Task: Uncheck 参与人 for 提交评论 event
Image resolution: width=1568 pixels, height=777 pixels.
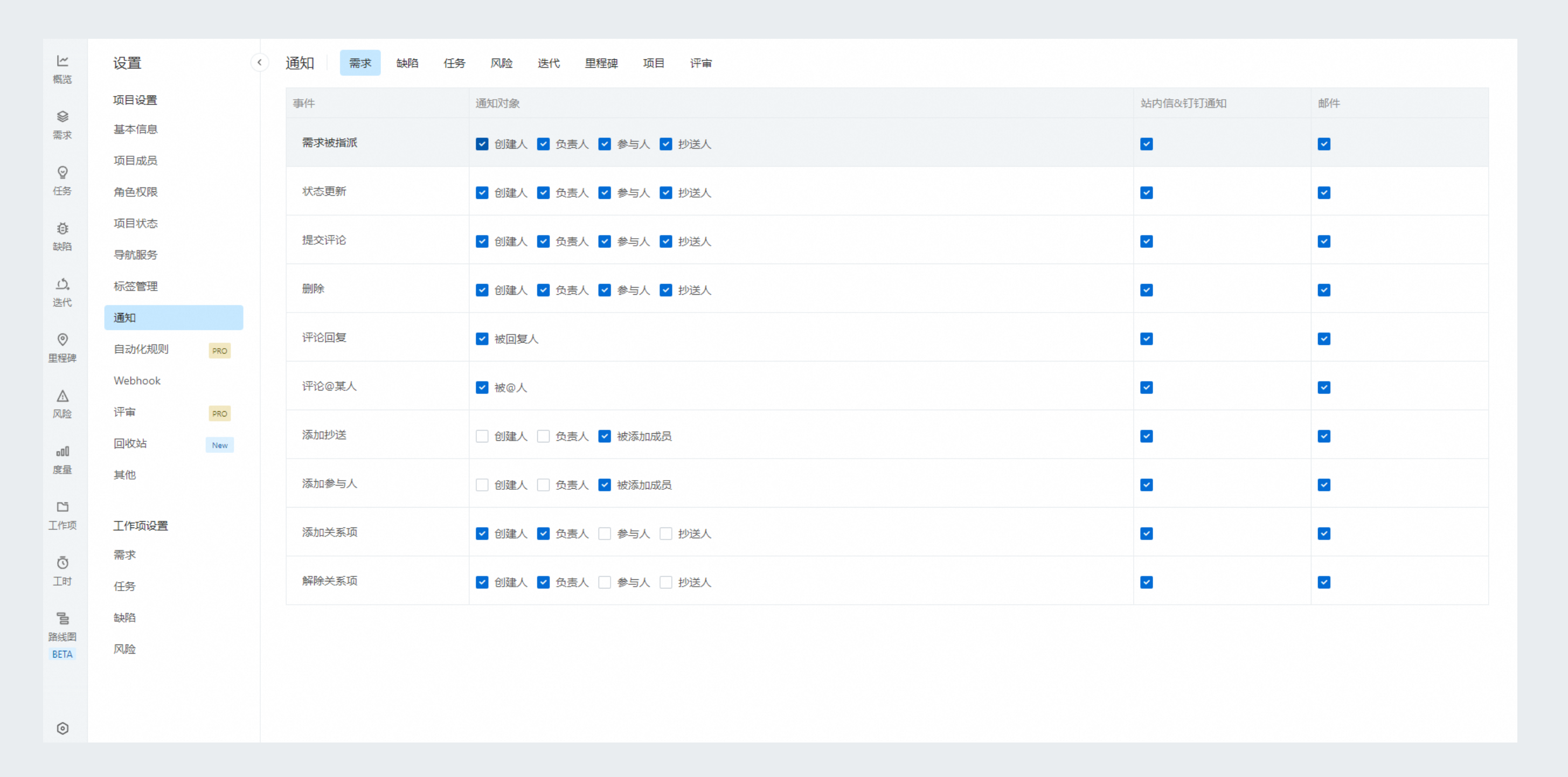Action: tap(605, 242)
